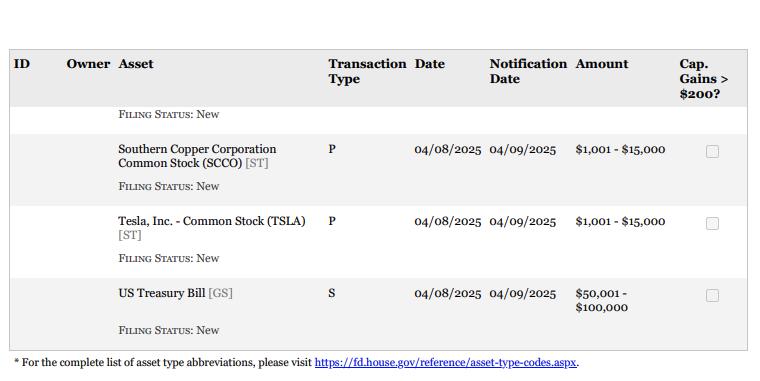Click the Asset column header
Viewport: 760px width, 381px height.
136,64
